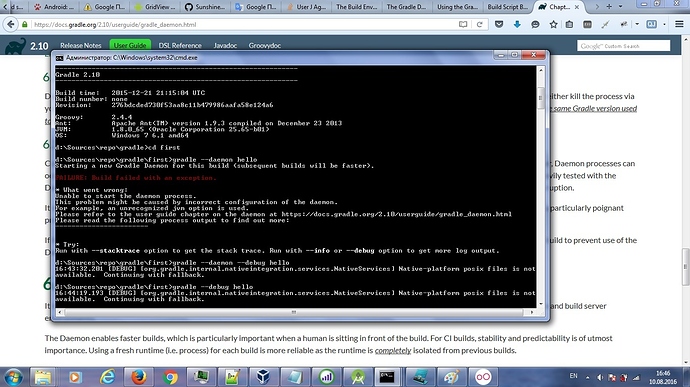The image size is (690, 387).
Task: Switch to the Build Script B... tab
Action: (507, 7)
